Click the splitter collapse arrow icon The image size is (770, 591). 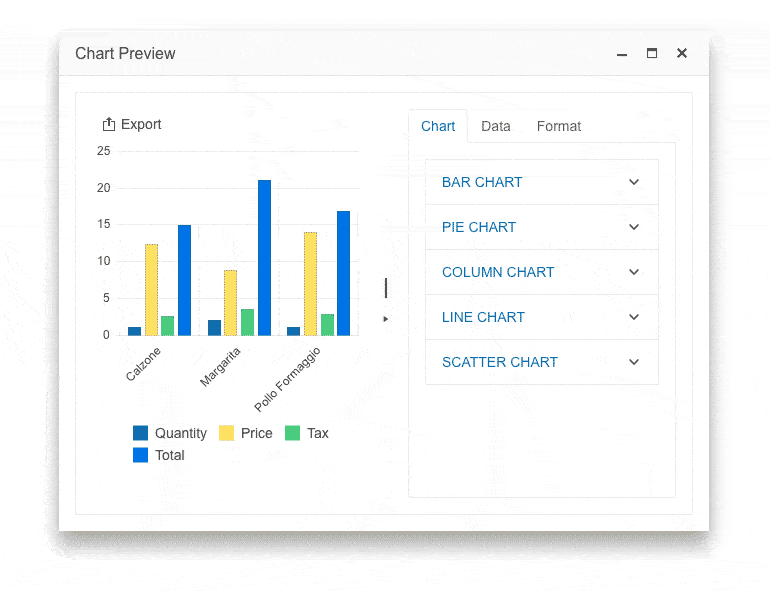point(386,319)
